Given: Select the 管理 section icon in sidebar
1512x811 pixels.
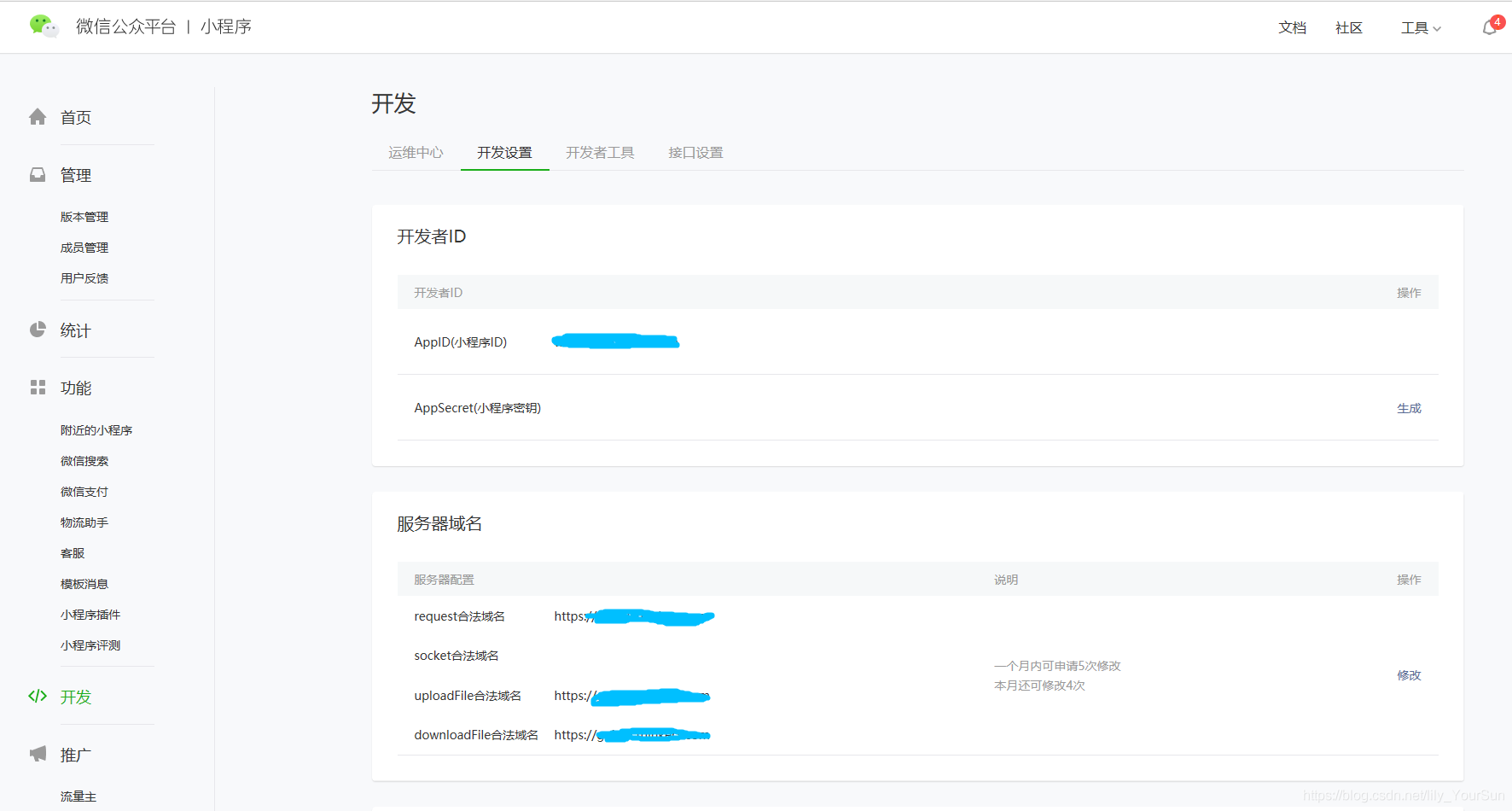Looking at the screenshot, I should point(38,174).
